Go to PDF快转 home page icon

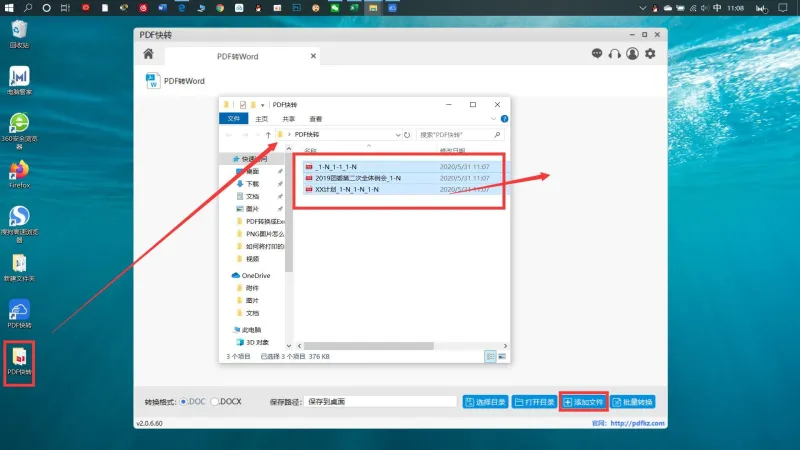(148, 54)
